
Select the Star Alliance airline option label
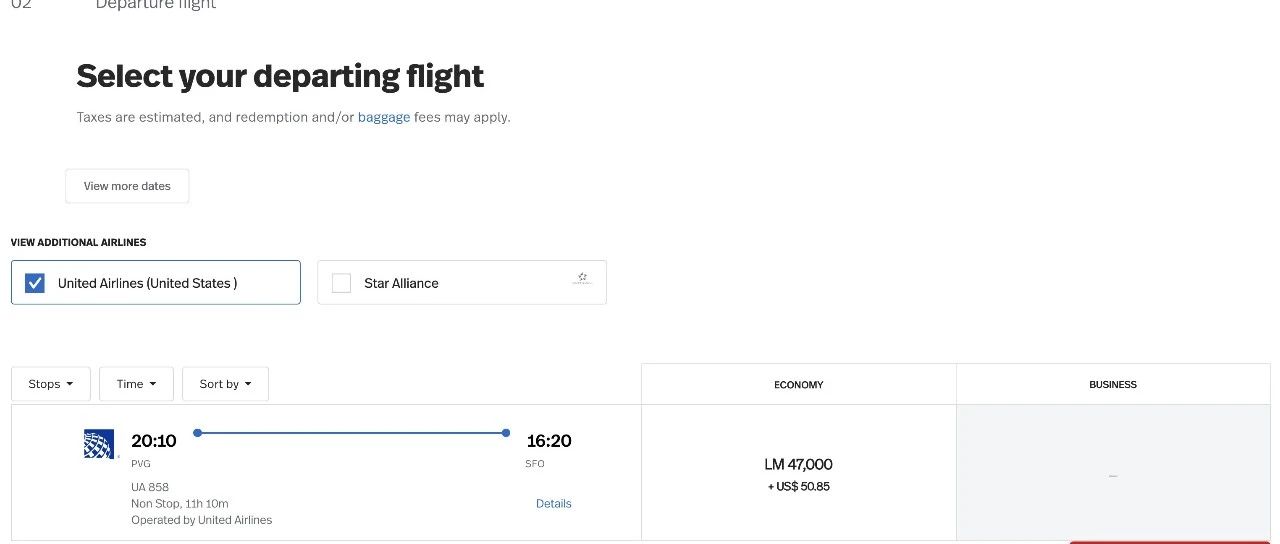point(401,283)
